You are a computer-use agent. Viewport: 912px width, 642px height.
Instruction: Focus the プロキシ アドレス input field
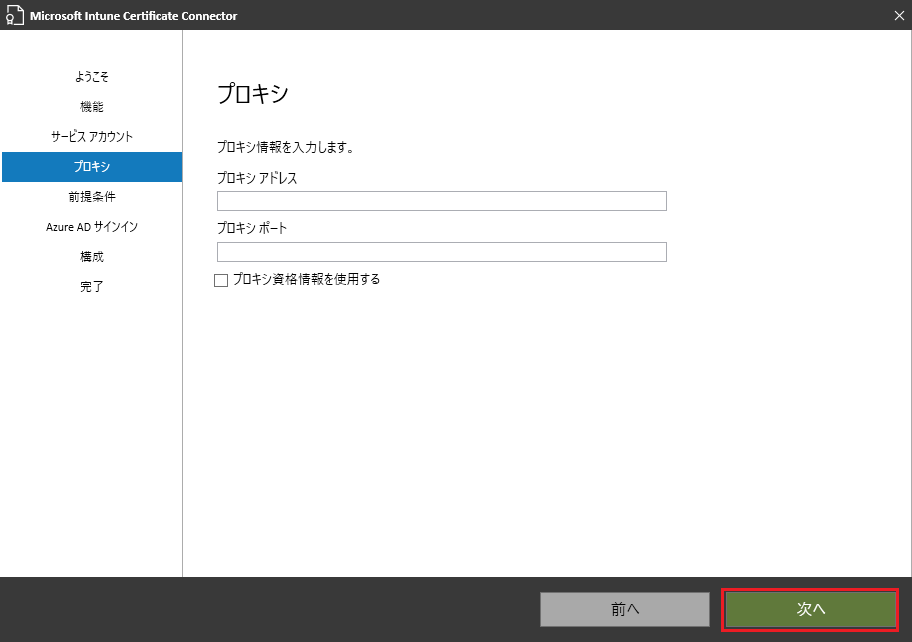point(441,201)
